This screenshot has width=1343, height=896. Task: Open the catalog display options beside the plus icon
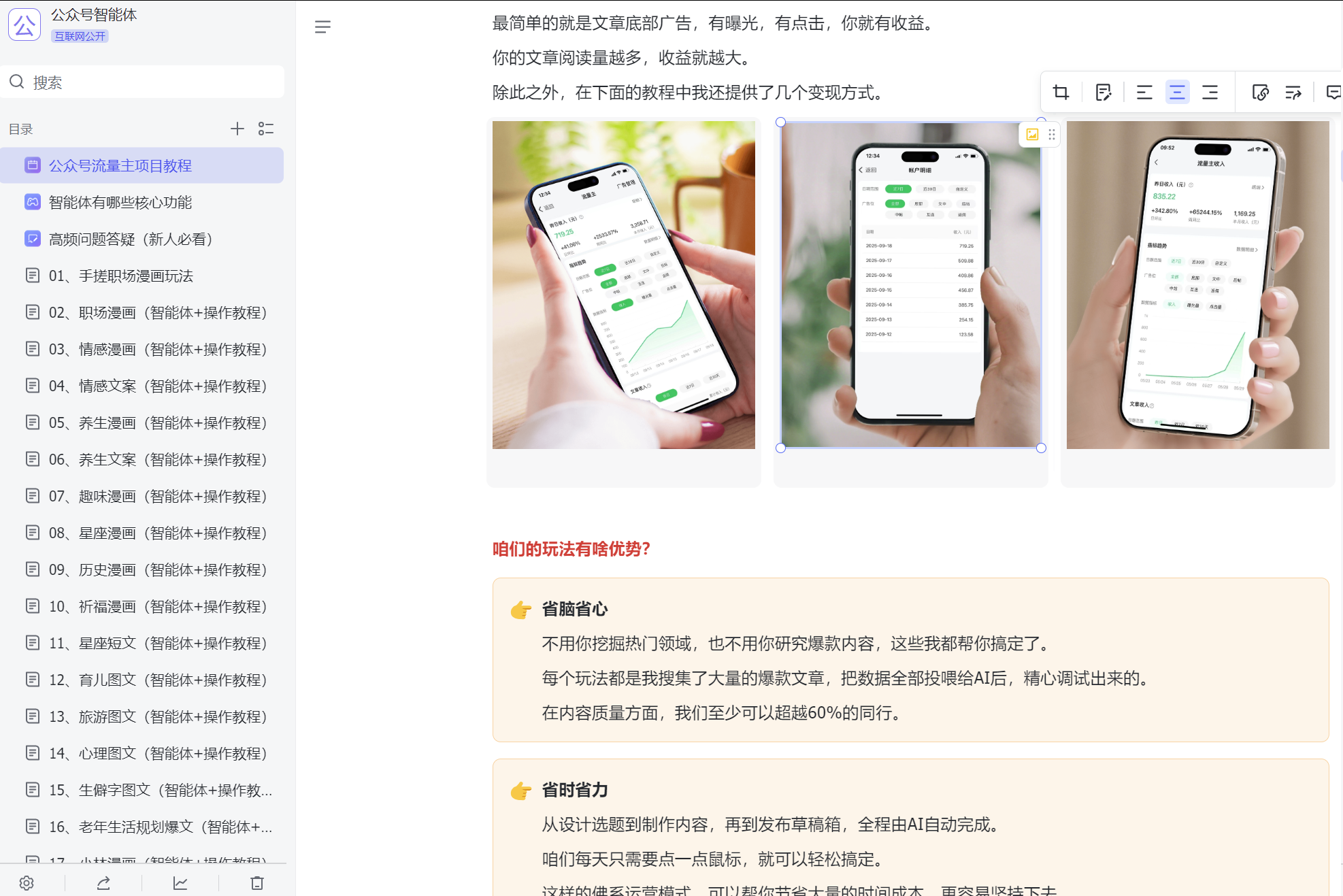click(x=266, y=129)
